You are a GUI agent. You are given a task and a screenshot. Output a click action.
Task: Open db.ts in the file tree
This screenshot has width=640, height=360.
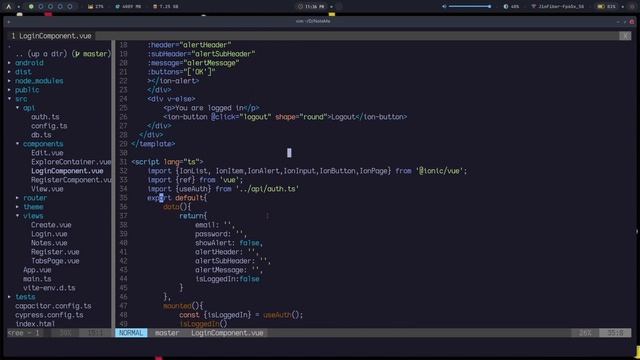point(41,135)
